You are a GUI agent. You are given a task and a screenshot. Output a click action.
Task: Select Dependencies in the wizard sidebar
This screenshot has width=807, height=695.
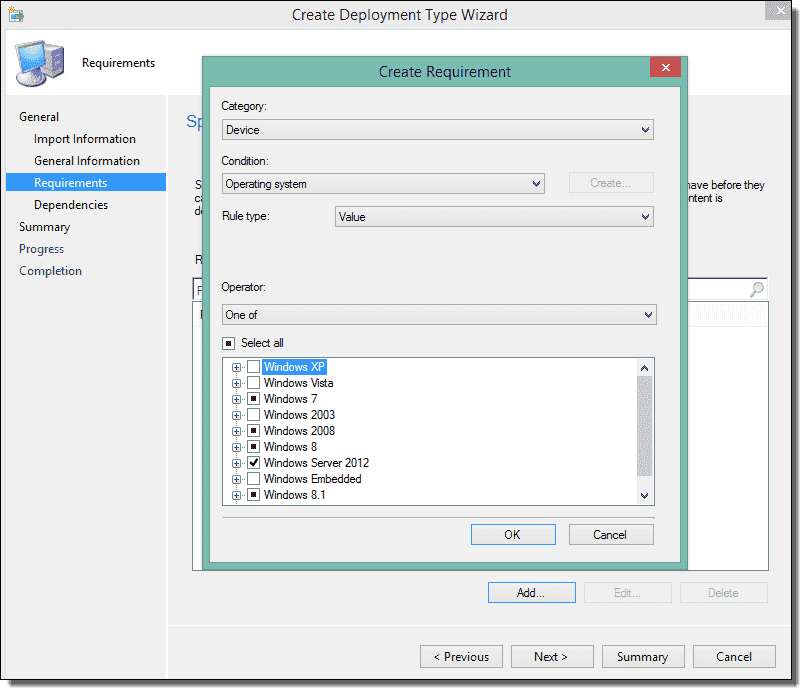[73, 204]
